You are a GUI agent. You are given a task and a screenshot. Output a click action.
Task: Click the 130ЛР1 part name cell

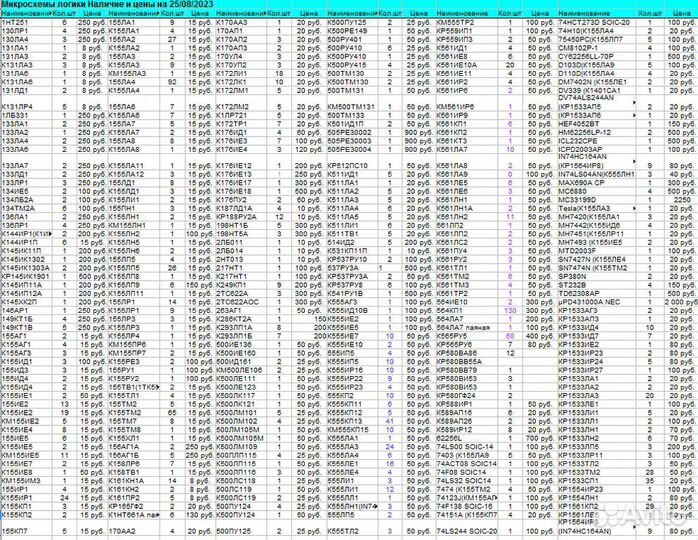click(x=16, y=30)
